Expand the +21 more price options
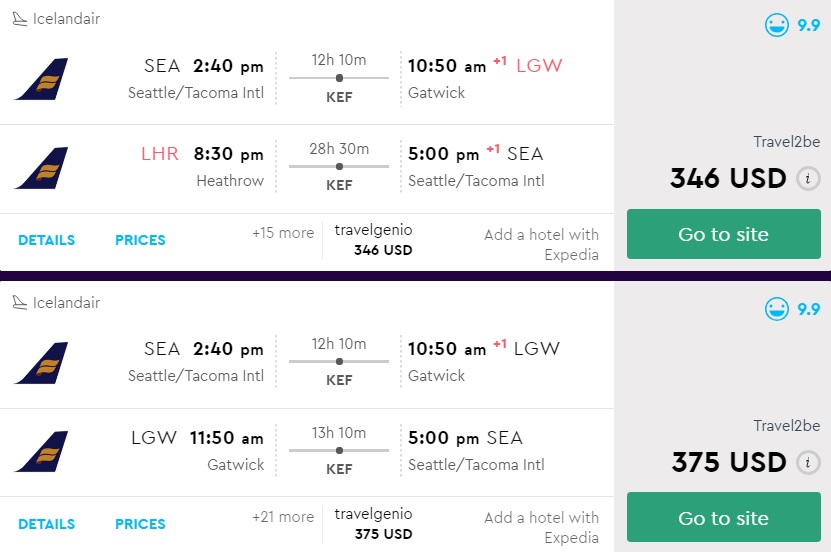This screenshot has height=552, width=831. coord(283,516)
